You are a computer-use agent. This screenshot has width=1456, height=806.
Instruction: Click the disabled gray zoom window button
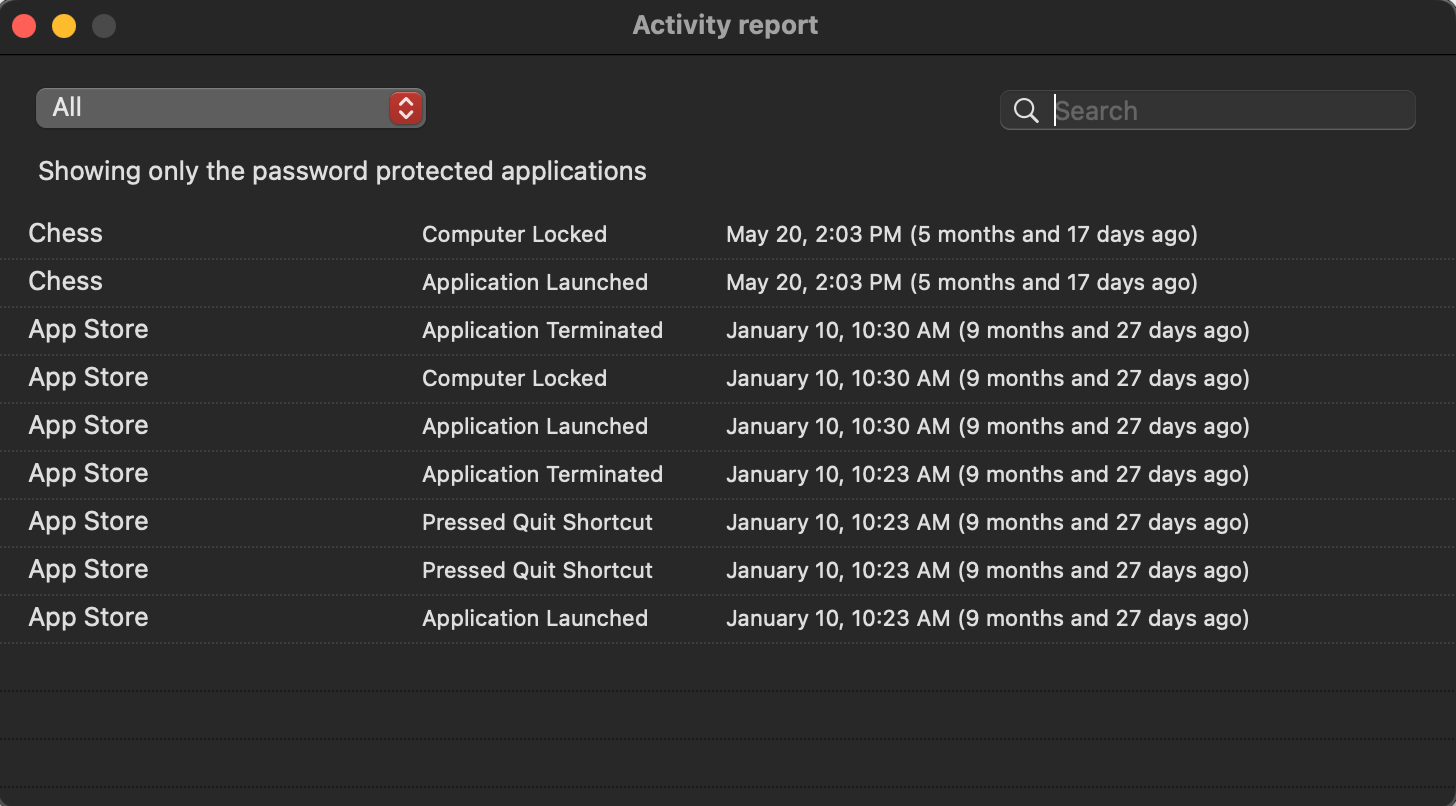[104, 26]
